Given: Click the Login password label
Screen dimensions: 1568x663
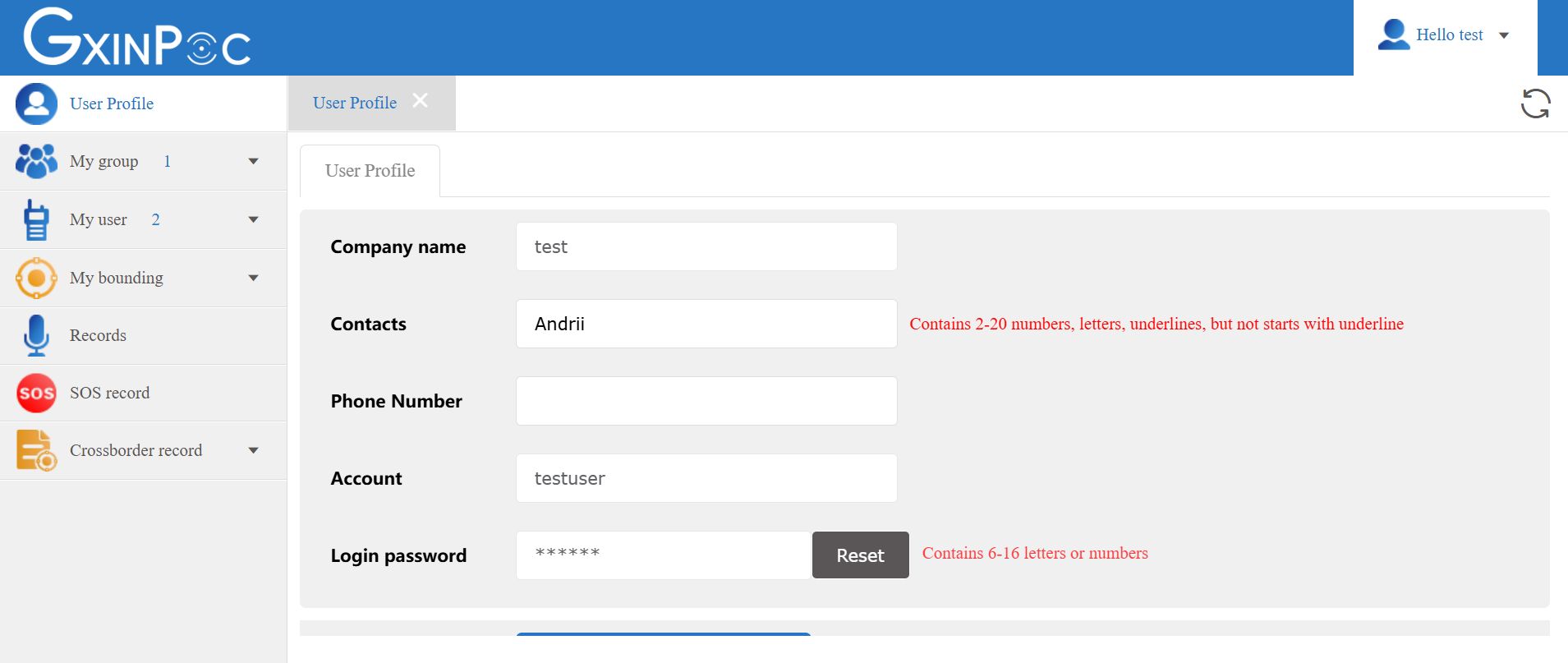Looking at the screenshot, I should coord(398,555).
